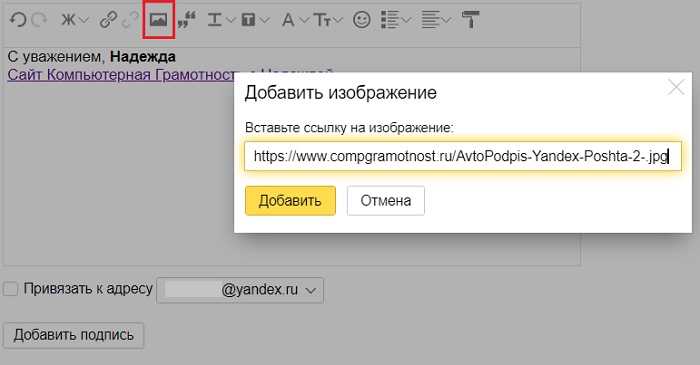This screenshot has height=365, width=700.
Task: Click the 'Вставьте ссылку на изображение' label
Action: tap(349, 128)
